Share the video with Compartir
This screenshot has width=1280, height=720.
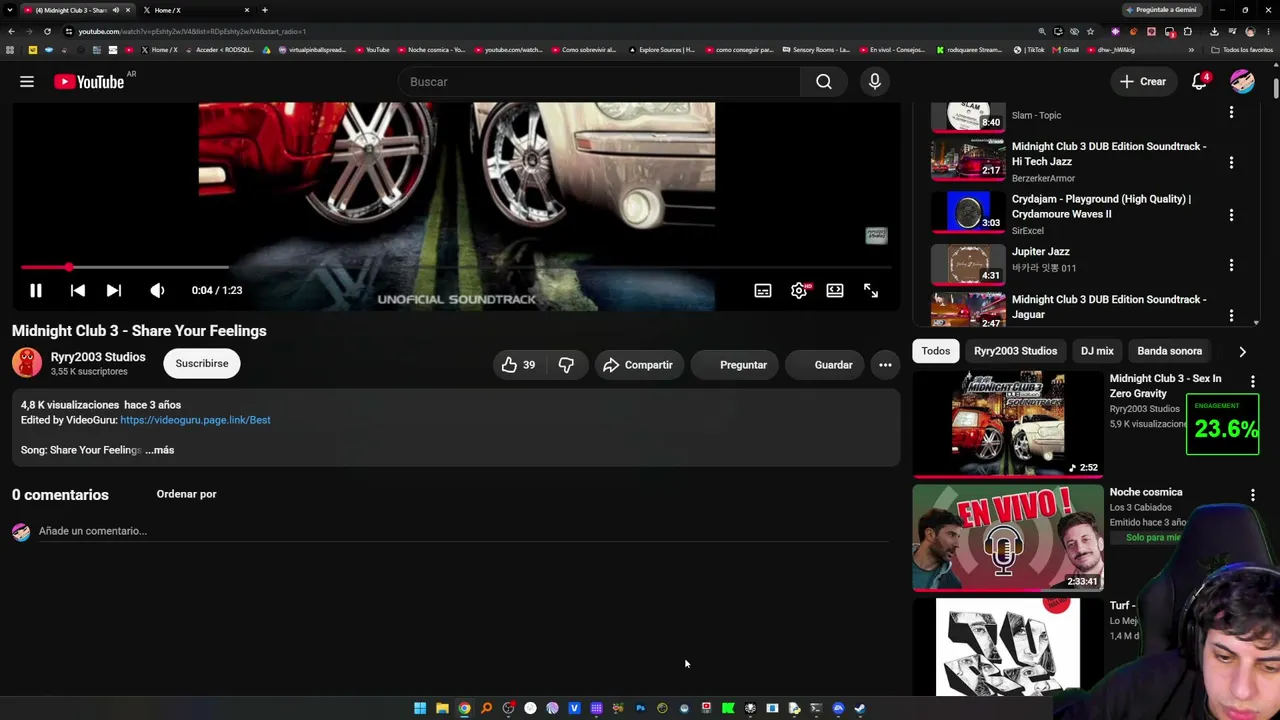click(x=638, y=365)
